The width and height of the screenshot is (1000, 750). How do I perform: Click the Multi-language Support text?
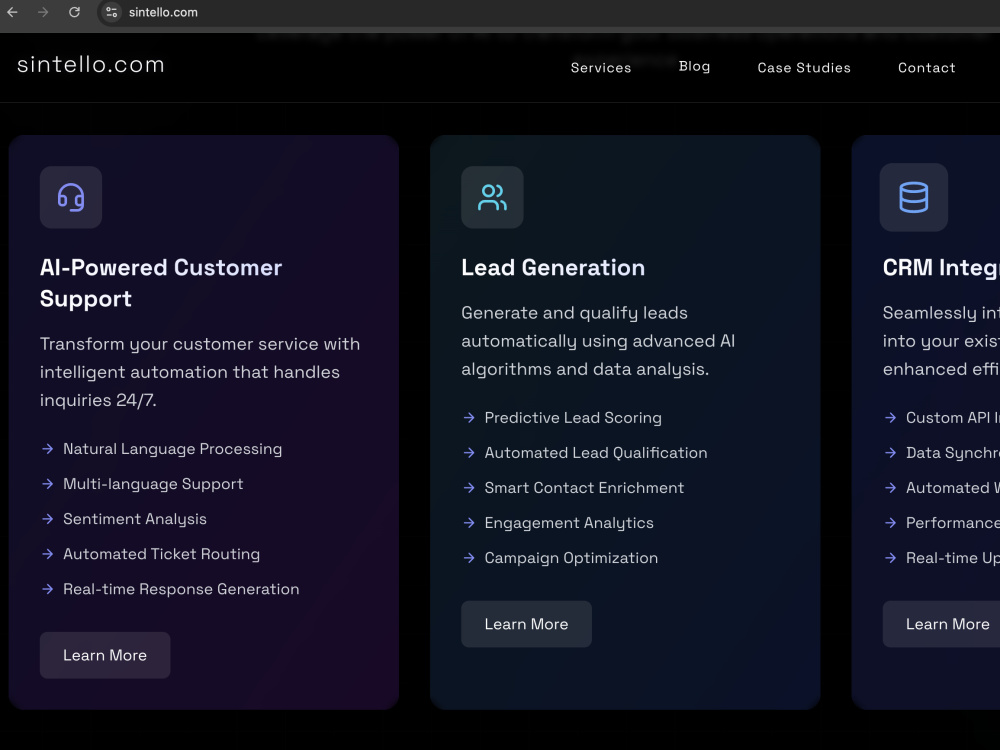[x=153, y=484]
